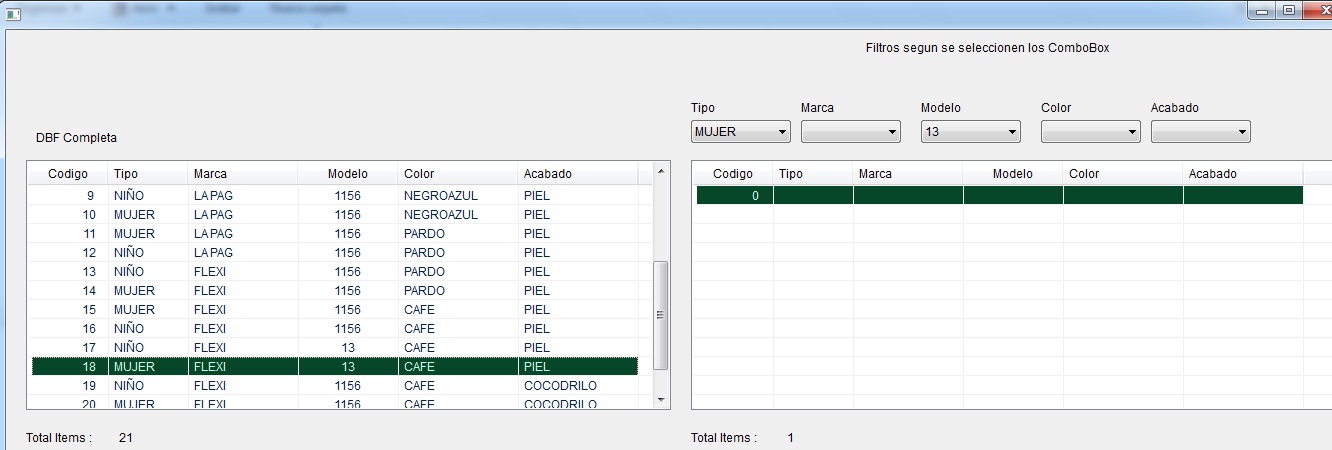Click highlighted Codigo 18 cell
Image resolution: width=1332 pixels, height=450 pixels.
pos(70,367)
